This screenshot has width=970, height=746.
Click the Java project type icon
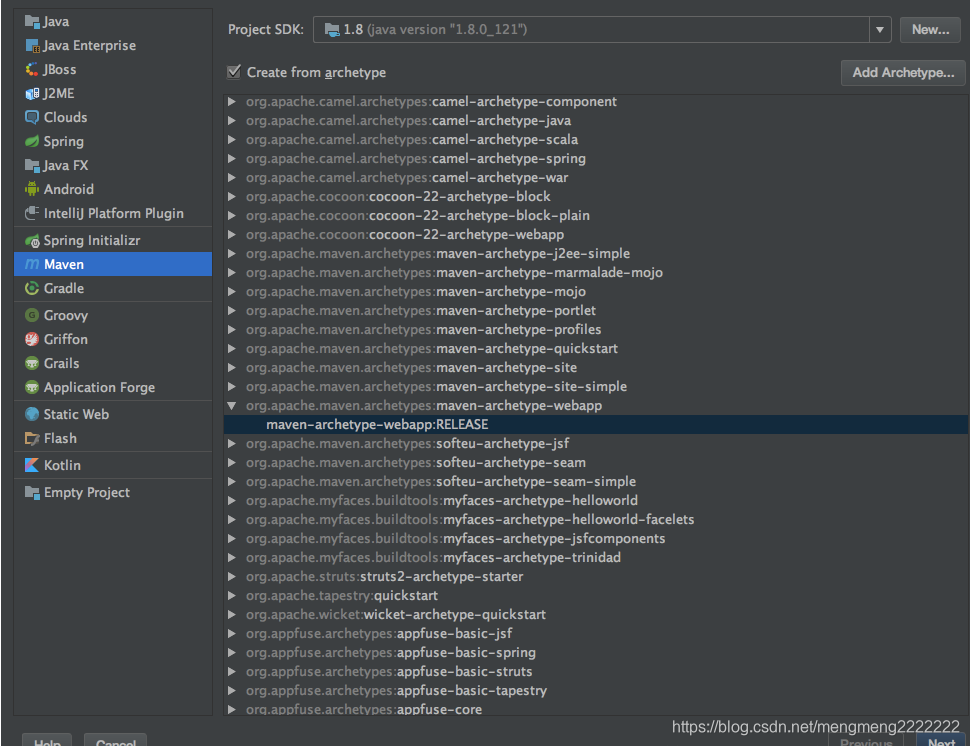[x=32, y=22]
